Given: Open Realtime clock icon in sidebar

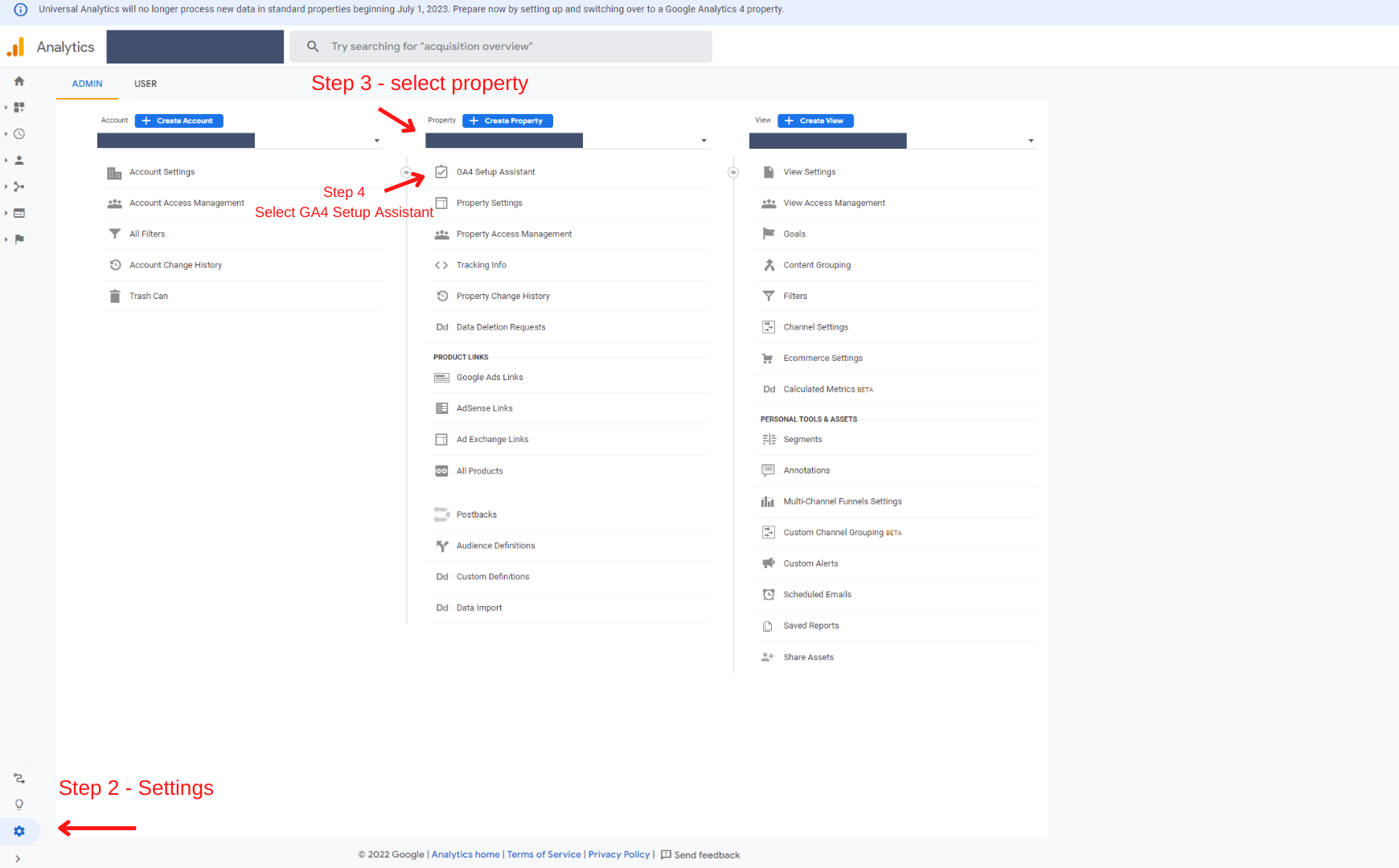Looking at the screenshot, I should point(19,134).
